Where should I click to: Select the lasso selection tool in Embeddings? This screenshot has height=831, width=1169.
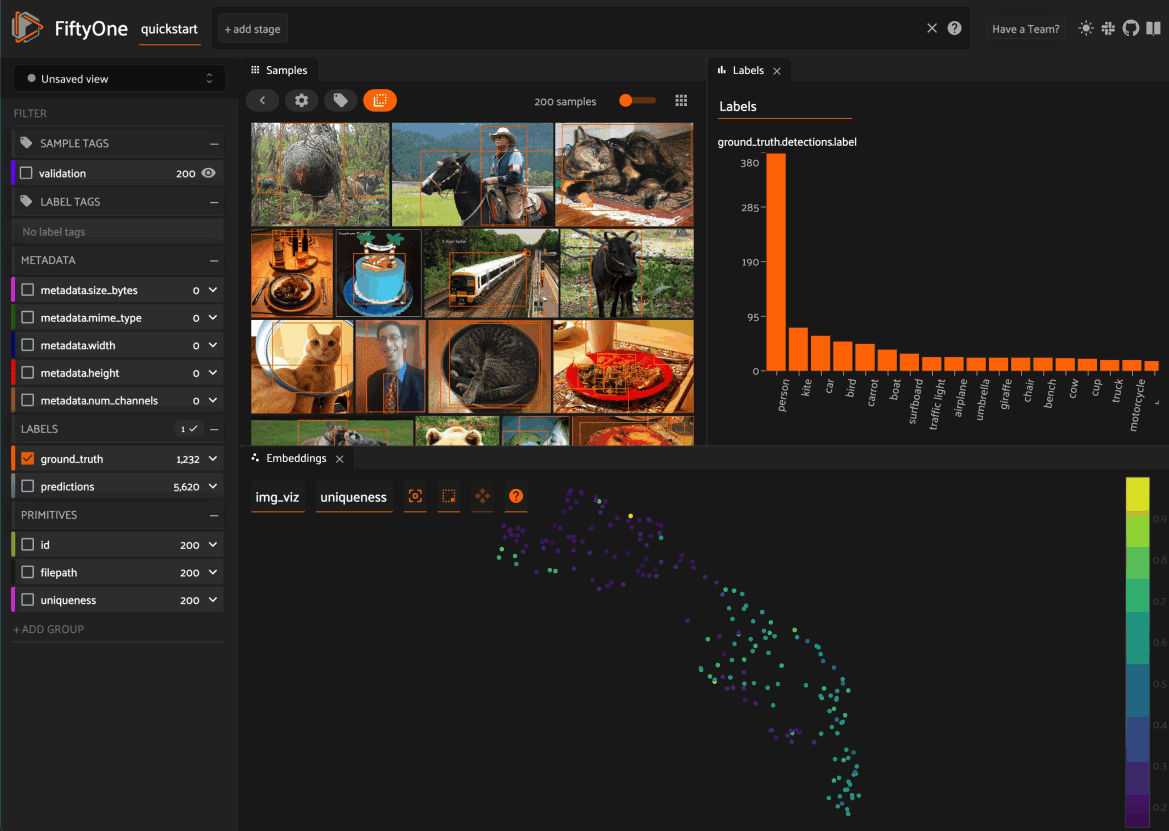[449, 496]
